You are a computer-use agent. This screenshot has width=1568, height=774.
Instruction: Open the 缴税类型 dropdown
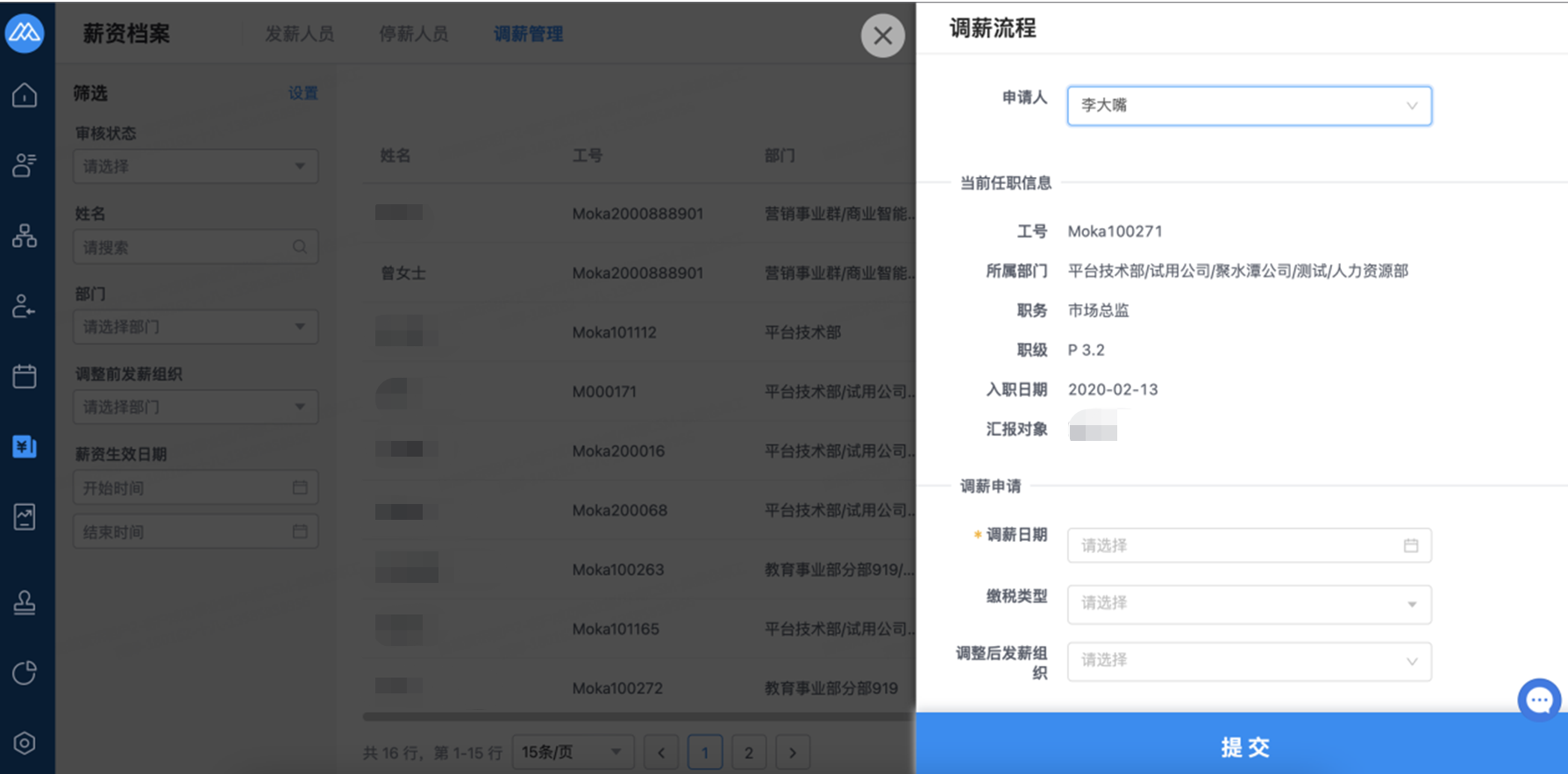coord(1249,604)
